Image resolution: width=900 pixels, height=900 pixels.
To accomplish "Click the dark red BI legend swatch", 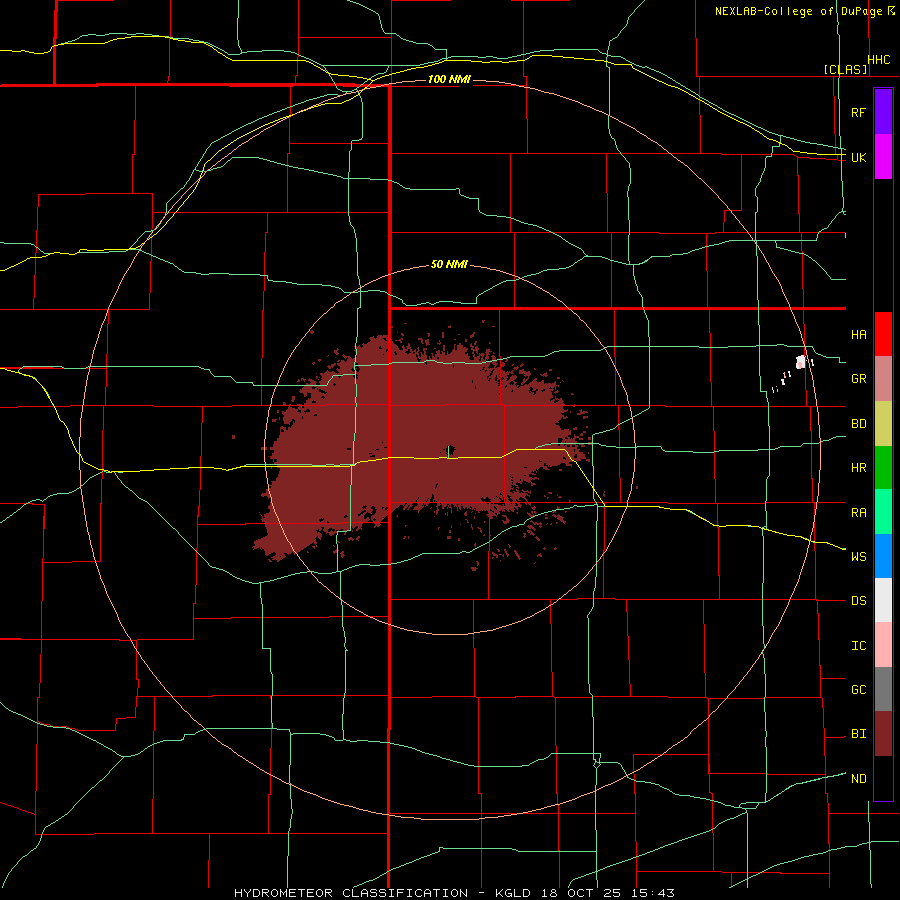I will click(883, 734).
